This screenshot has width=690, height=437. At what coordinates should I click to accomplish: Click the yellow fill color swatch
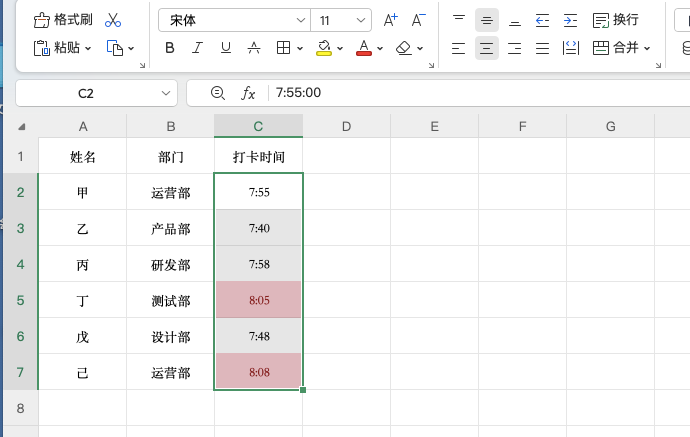pyautogui.click(x=324, y=47)
